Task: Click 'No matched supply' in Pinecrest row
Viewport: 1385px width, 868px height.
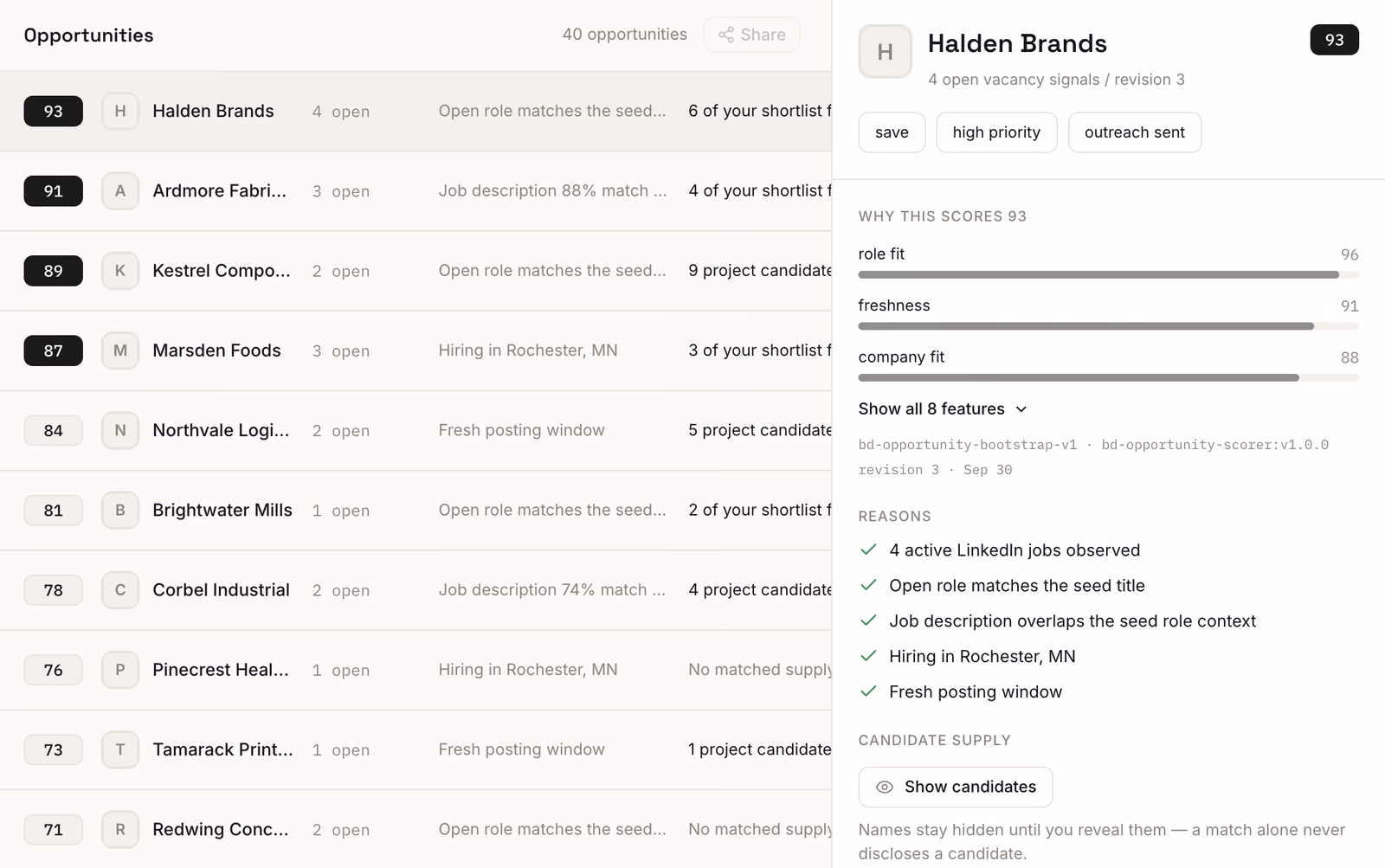Action: point(760,670)
